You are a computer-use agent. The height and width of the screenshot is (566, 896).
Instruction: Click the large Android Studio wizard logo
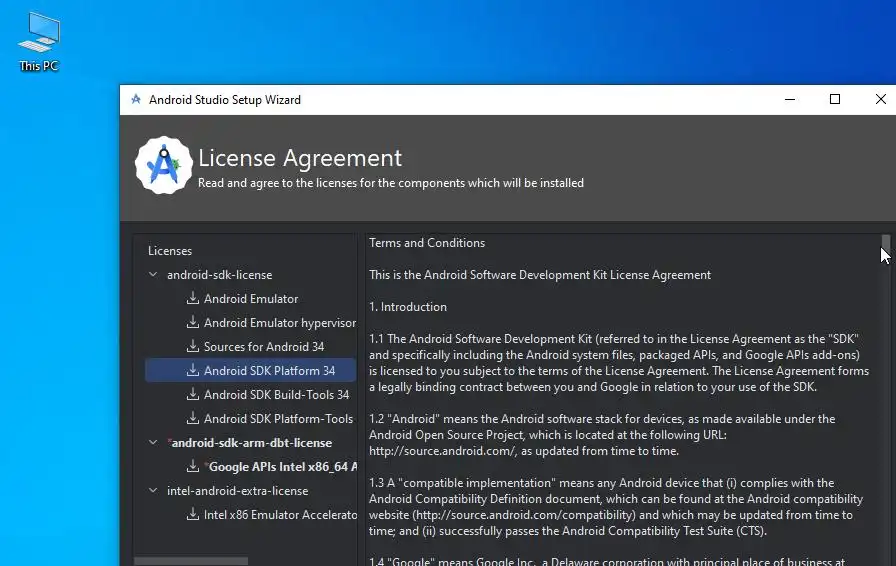163,165
